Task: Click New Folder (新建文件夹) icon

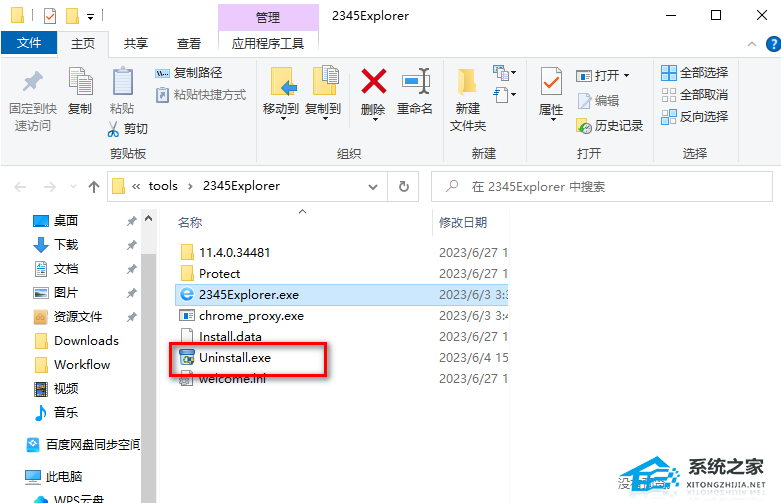Action: (467, 82)
